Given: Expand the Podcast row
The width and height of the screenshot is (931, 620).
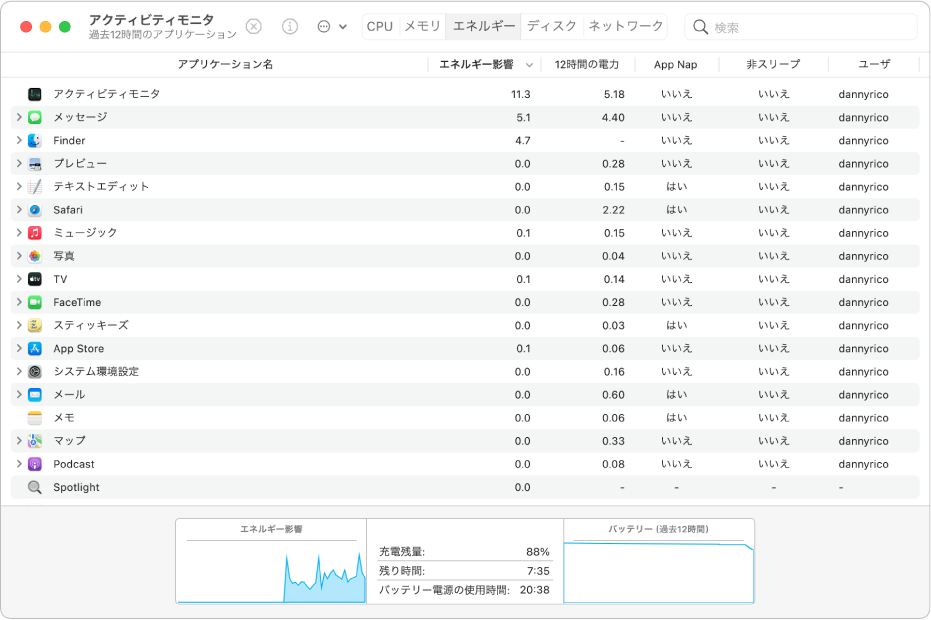Looking at the screenshot, I should pos(19,464).
